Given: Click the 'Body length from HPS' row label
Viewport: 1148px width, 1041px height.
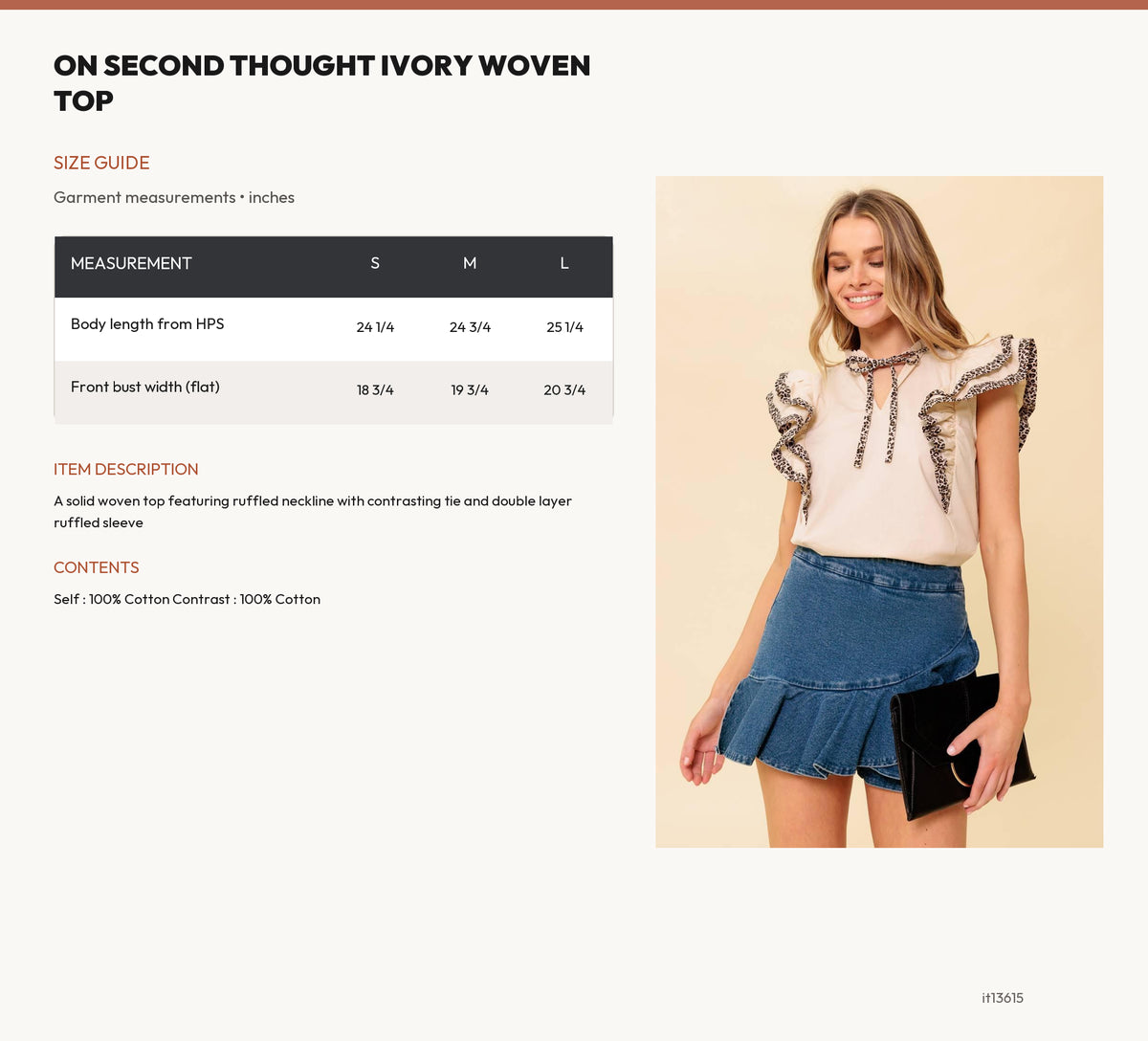Looking at the screenshot, I should point(147,323).
